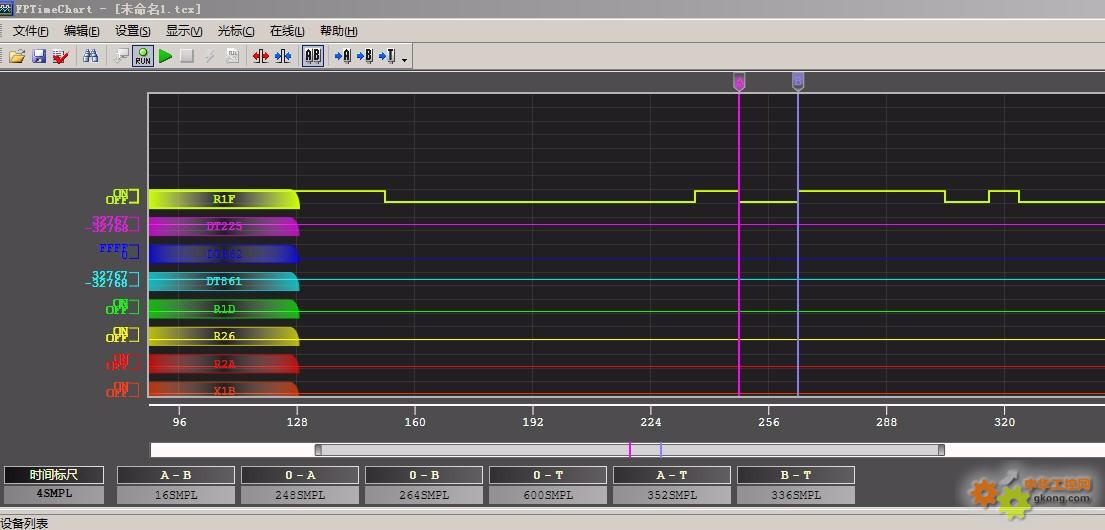Open the 编辑(E) menu
The width and height of the screenshot is (1105, 530).
[81, 31]
